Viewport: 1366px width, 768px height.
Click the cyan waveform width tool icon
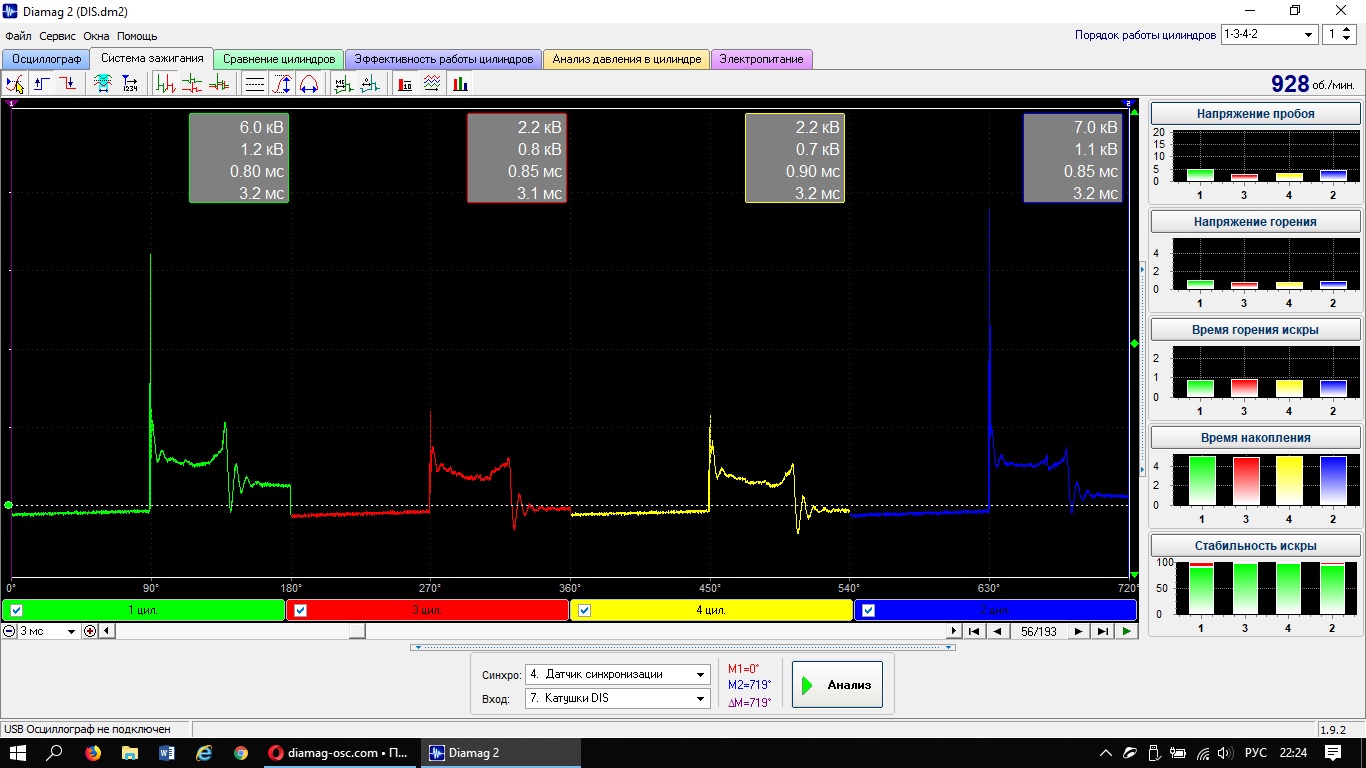[x=103, y=84]
